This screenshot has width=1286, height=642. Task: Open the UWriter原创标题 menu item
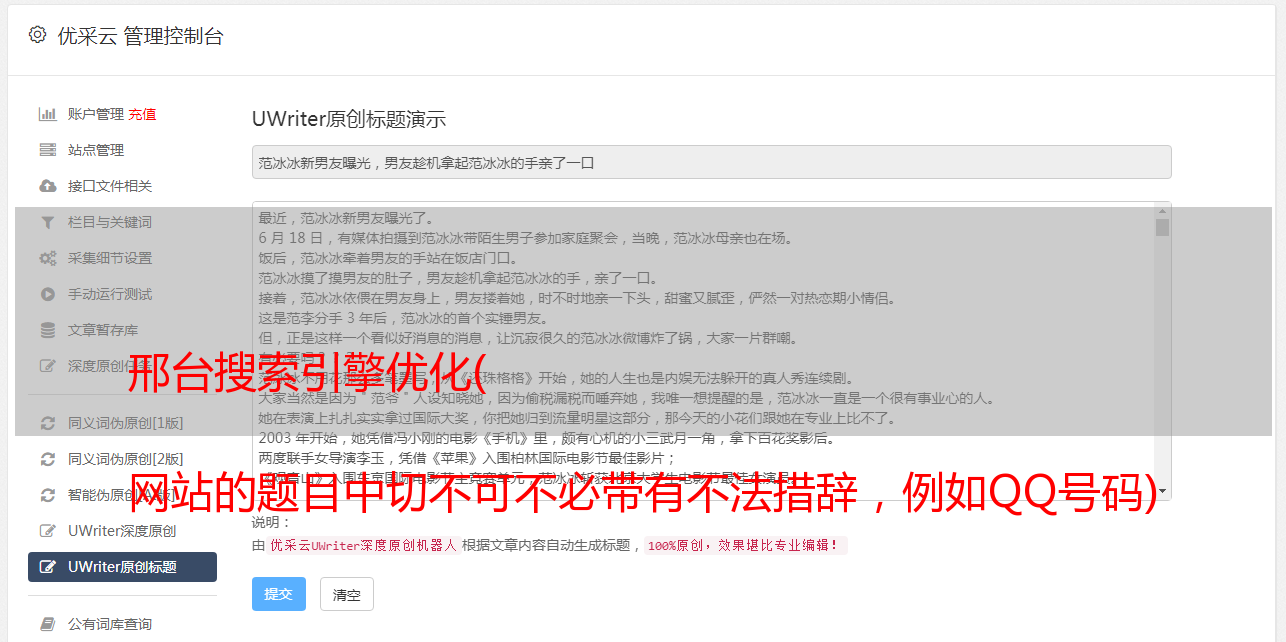[122, 567]
